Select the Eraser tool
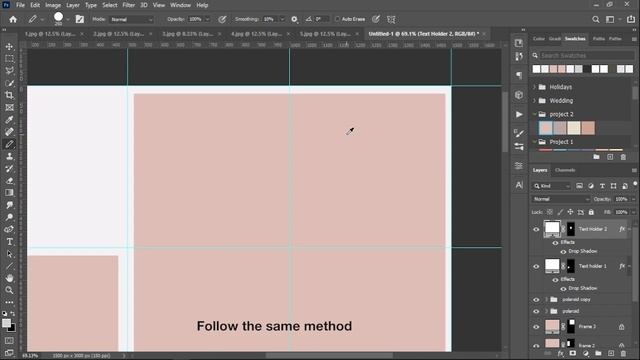The height and width of the screenshot is (360, 640). coord(9,181)
